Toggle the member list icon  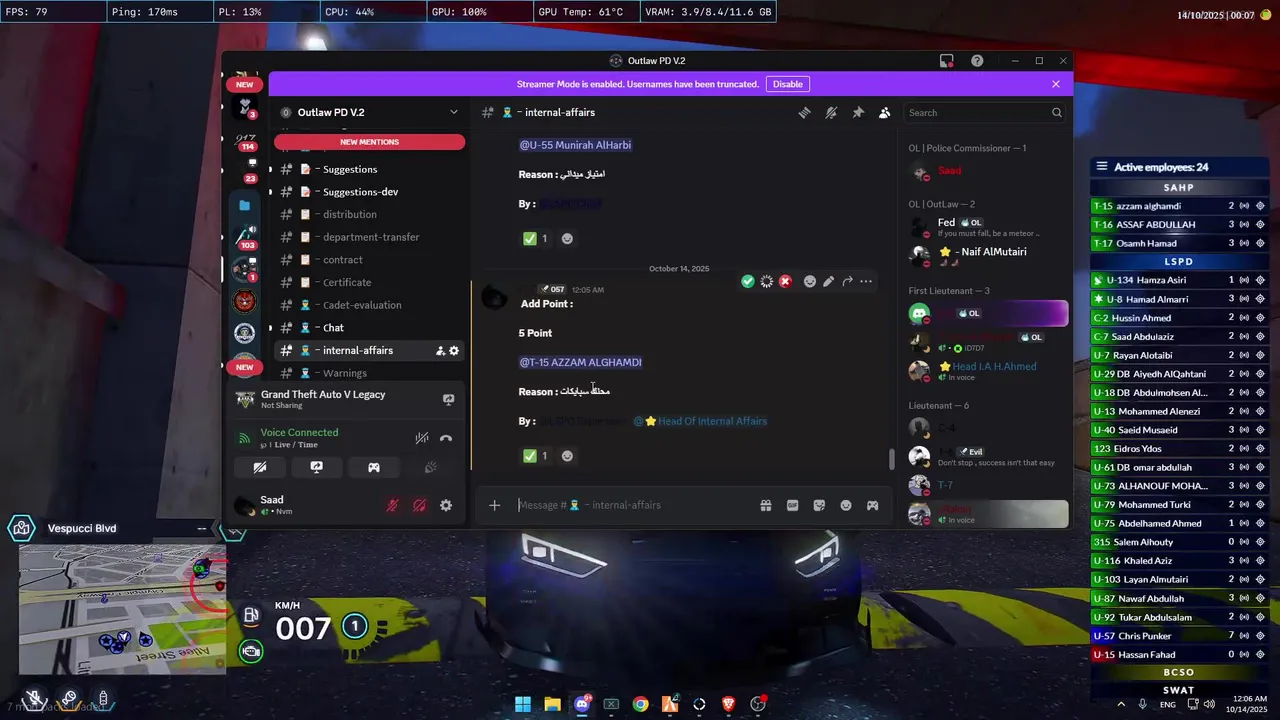point(884,113)
